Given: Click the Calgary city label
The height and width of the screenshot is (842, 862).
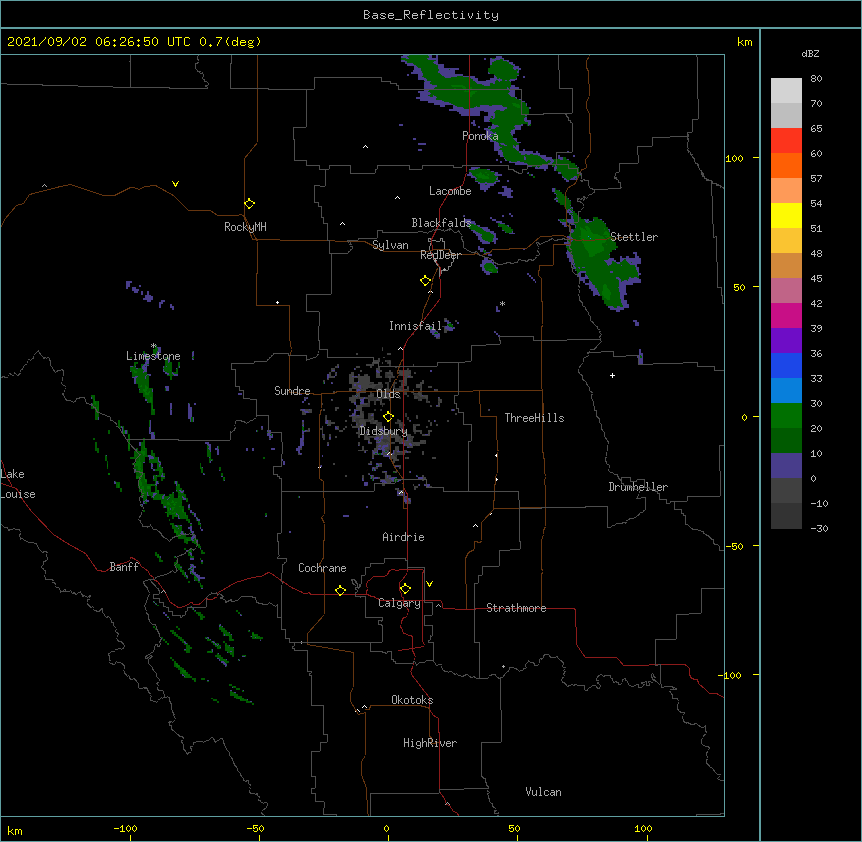Looking at the screenshot, I should [x=399, y=603].
